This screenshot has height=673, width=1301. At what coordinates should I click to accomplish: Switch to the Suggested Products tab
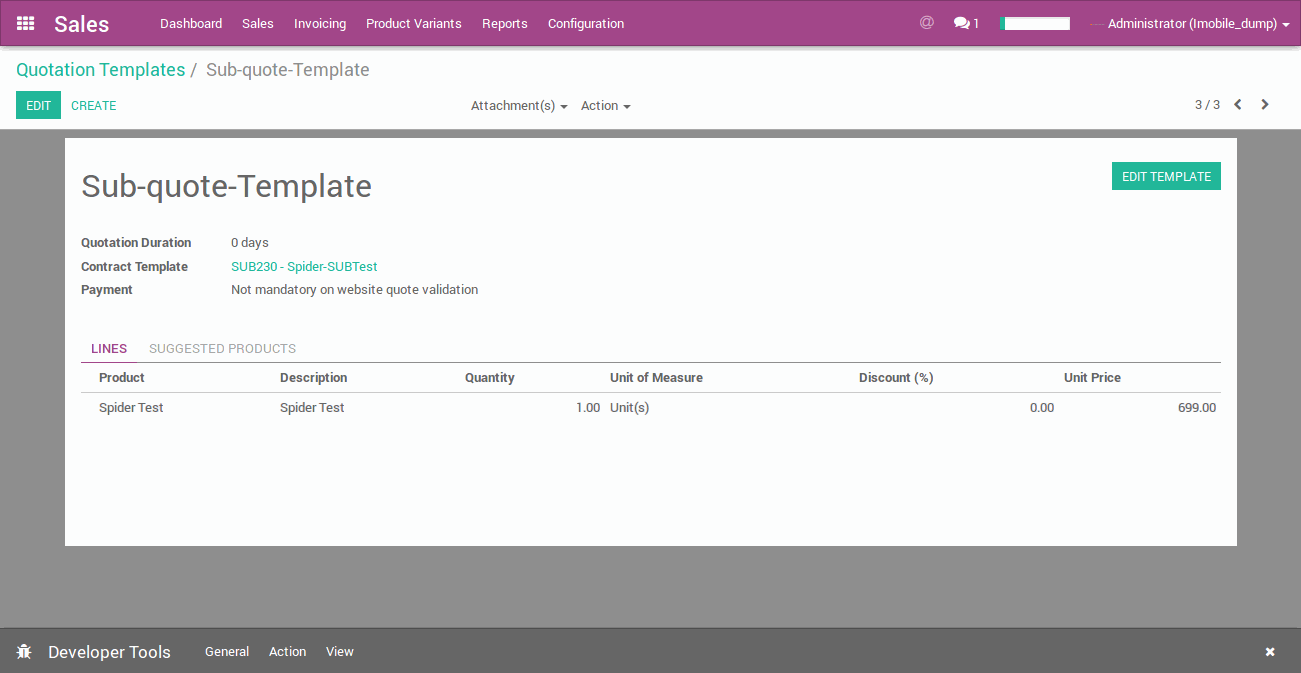click(222, 349)
